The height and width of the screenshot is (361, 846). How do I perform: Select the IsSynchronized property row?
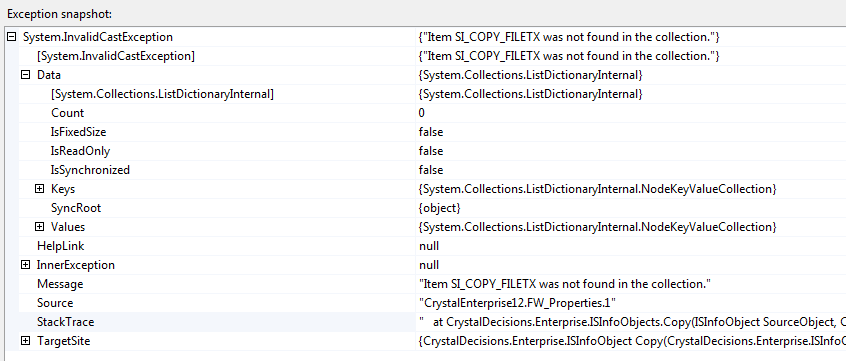click(426, 170)
